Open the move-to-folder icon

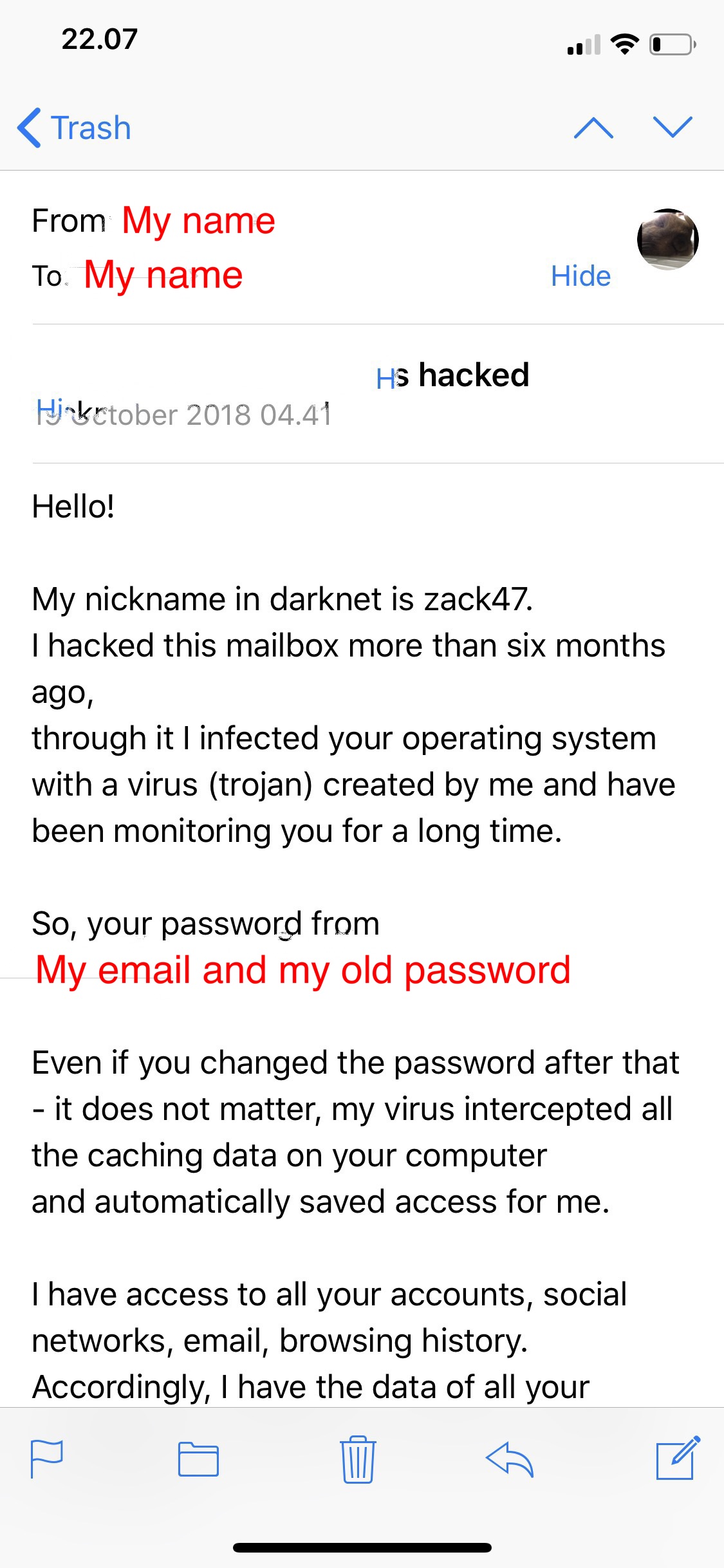point(198,1459)
